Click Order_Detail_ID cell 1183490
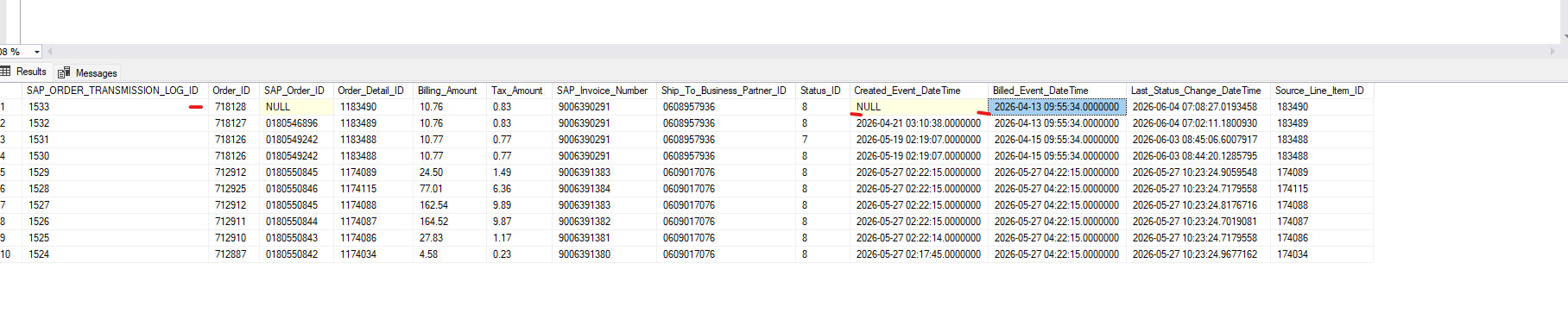 click(x=373, y=107)
